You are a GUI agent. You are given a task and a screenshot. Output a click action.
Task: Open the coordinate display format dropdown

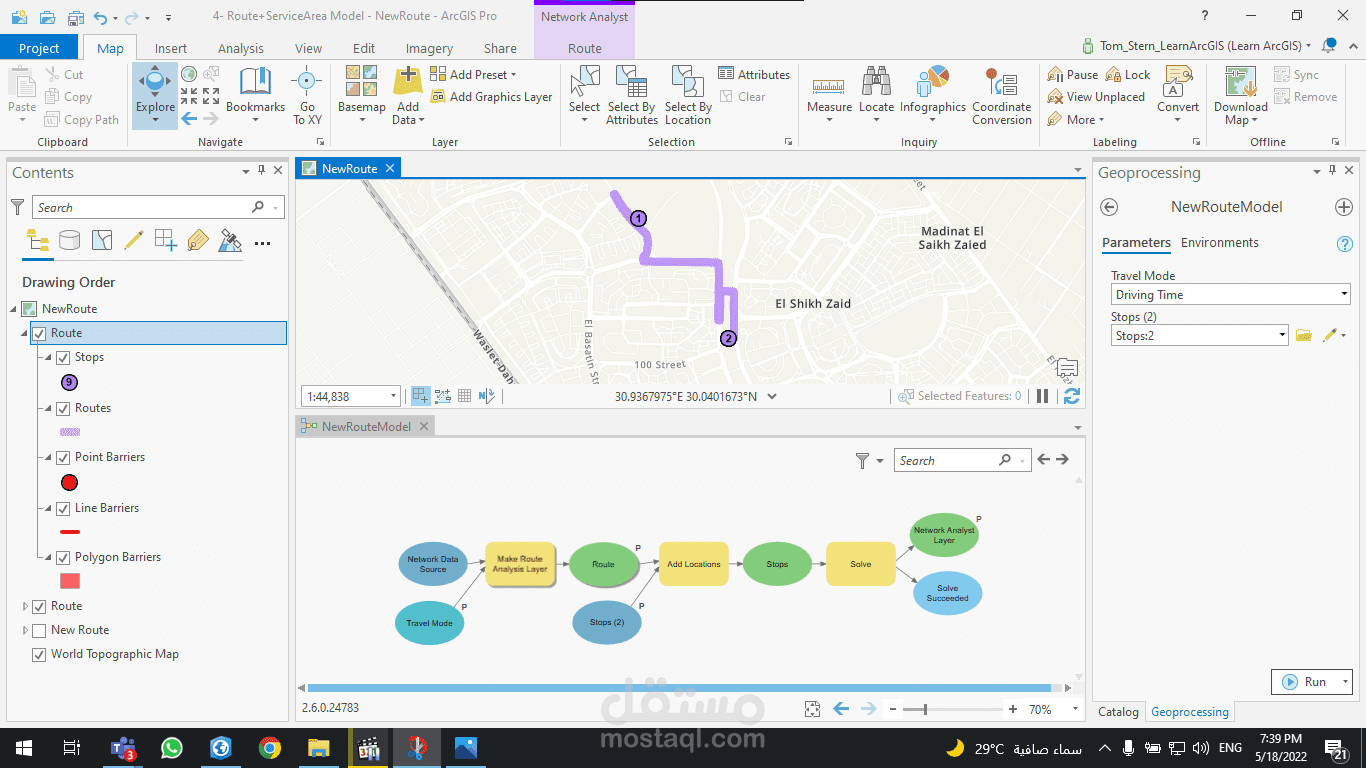772,396
